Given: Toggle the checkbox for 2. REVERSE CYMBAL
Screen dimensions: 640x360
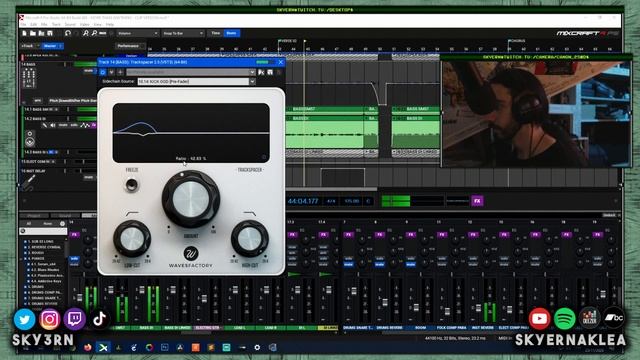Looking at the screenshot, I should [25, 247].
